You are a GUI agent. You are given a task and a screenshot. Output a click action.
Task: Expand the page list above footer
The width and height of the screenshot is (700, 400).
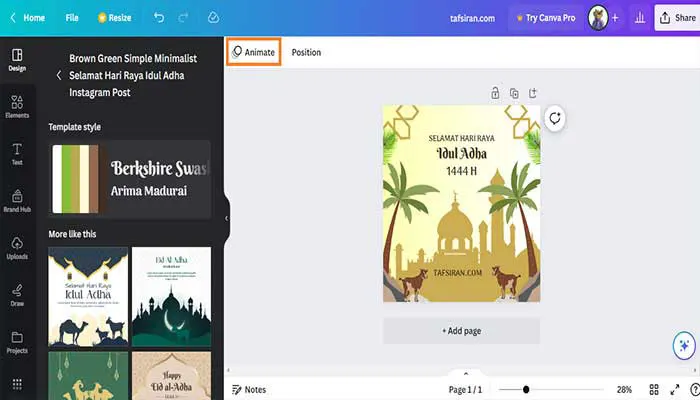coord(465,373)
